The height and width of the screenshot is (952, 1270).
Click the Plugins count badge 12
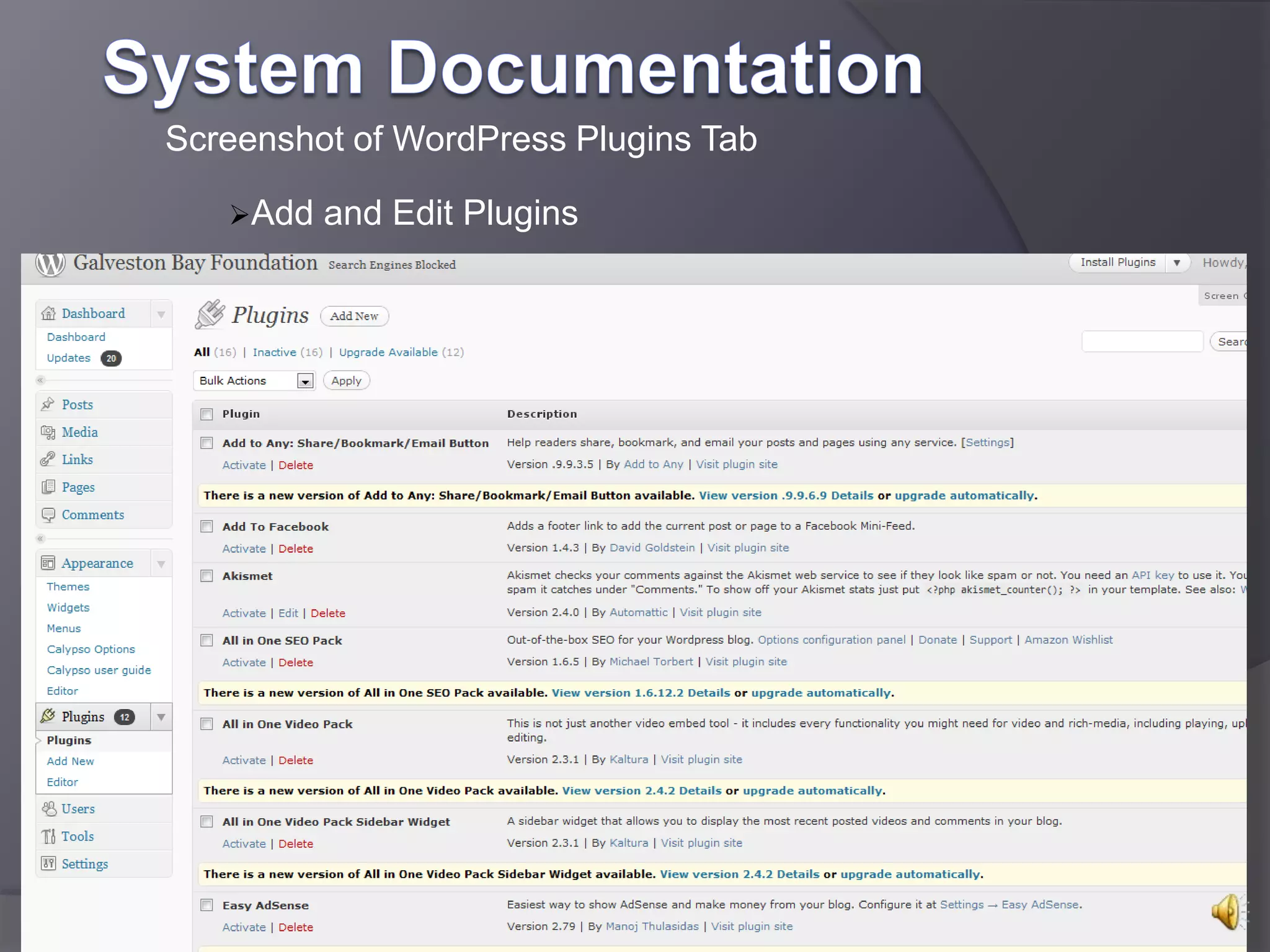(x=125, y=717)
